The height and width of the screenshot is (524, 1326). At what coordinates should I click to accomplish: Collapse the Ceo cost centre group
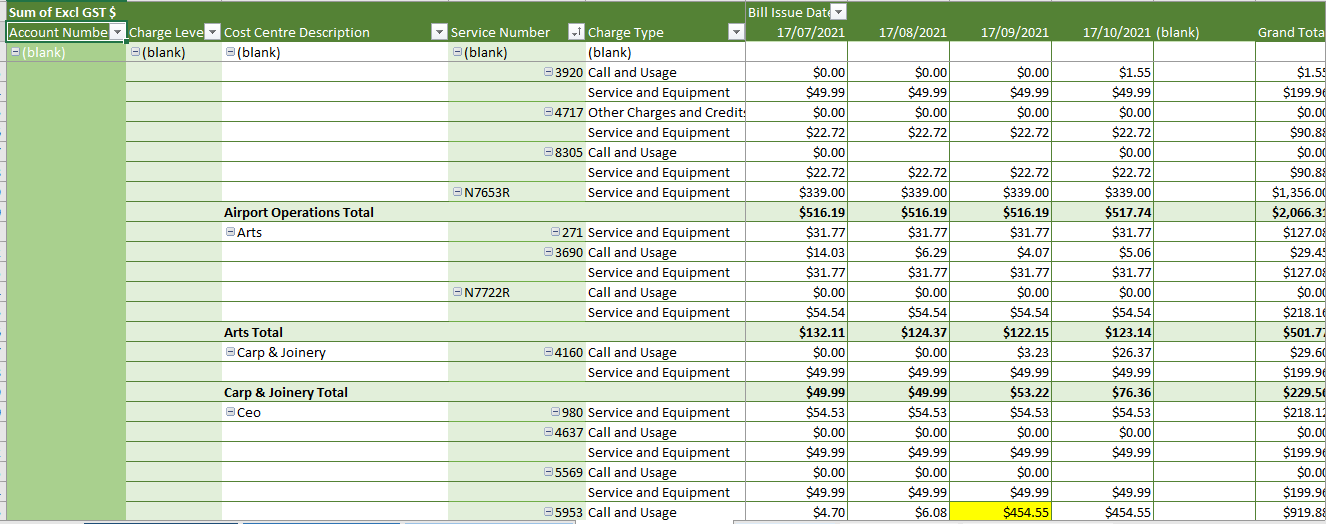coord(231,412)
